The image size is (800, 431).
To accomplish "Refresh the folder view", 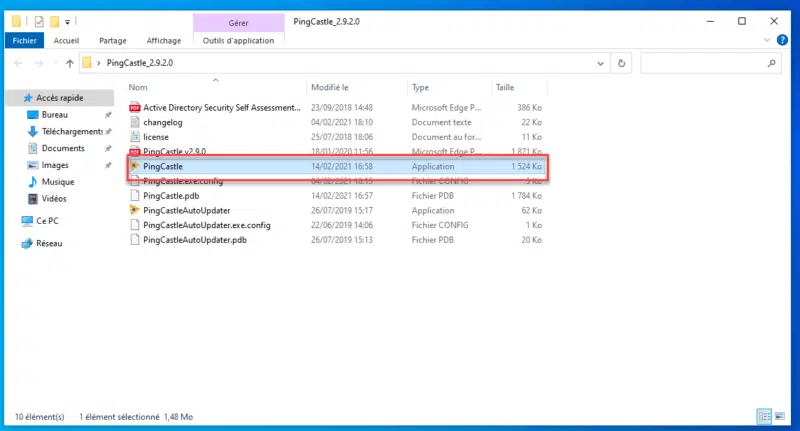I will pos(621,63).
